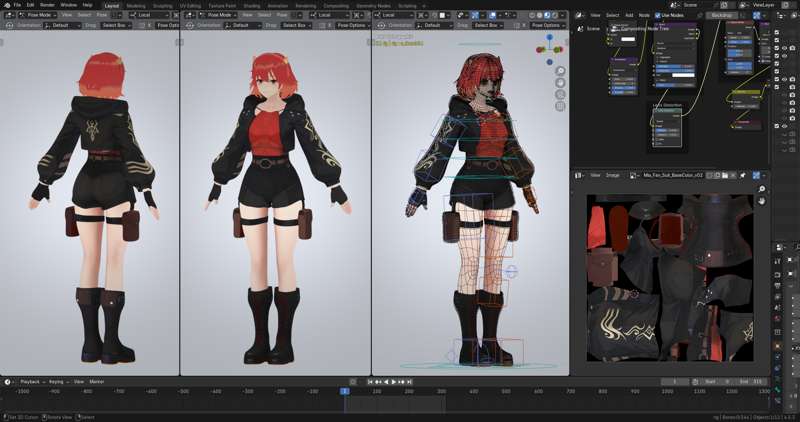Jump to timeline end frame
800x422 pixels.
(409, 382)
